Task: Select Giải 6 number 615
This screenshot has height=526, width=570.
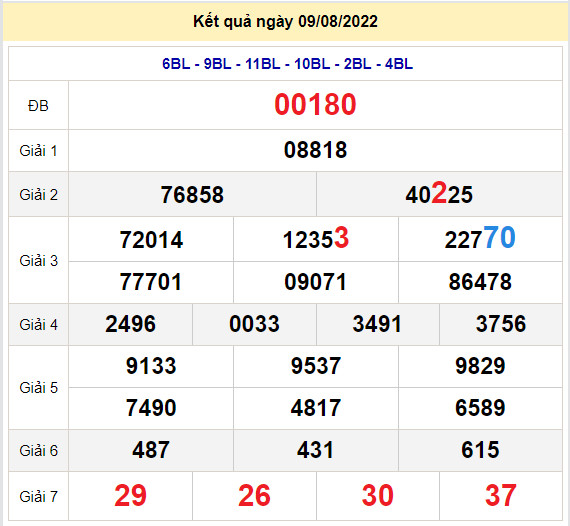Action: point(480,450)
